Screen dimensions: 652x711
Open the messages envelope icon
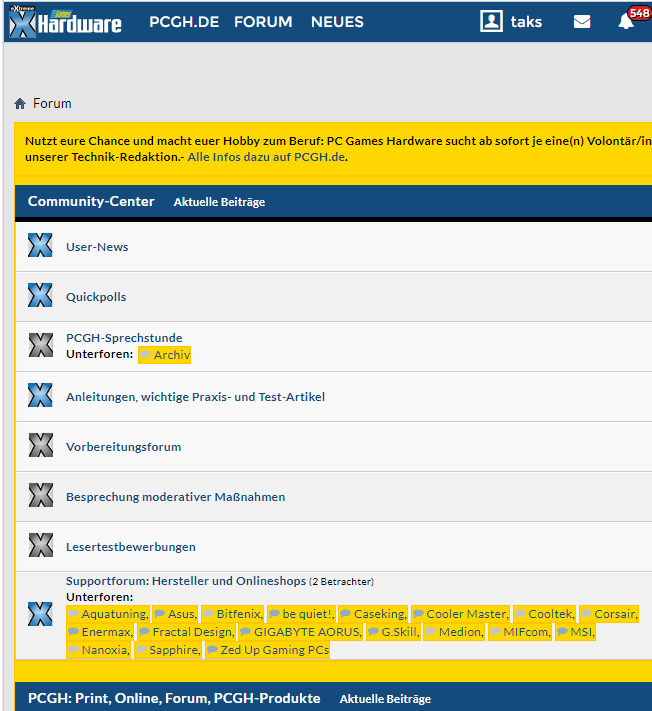tap(582, 22)
